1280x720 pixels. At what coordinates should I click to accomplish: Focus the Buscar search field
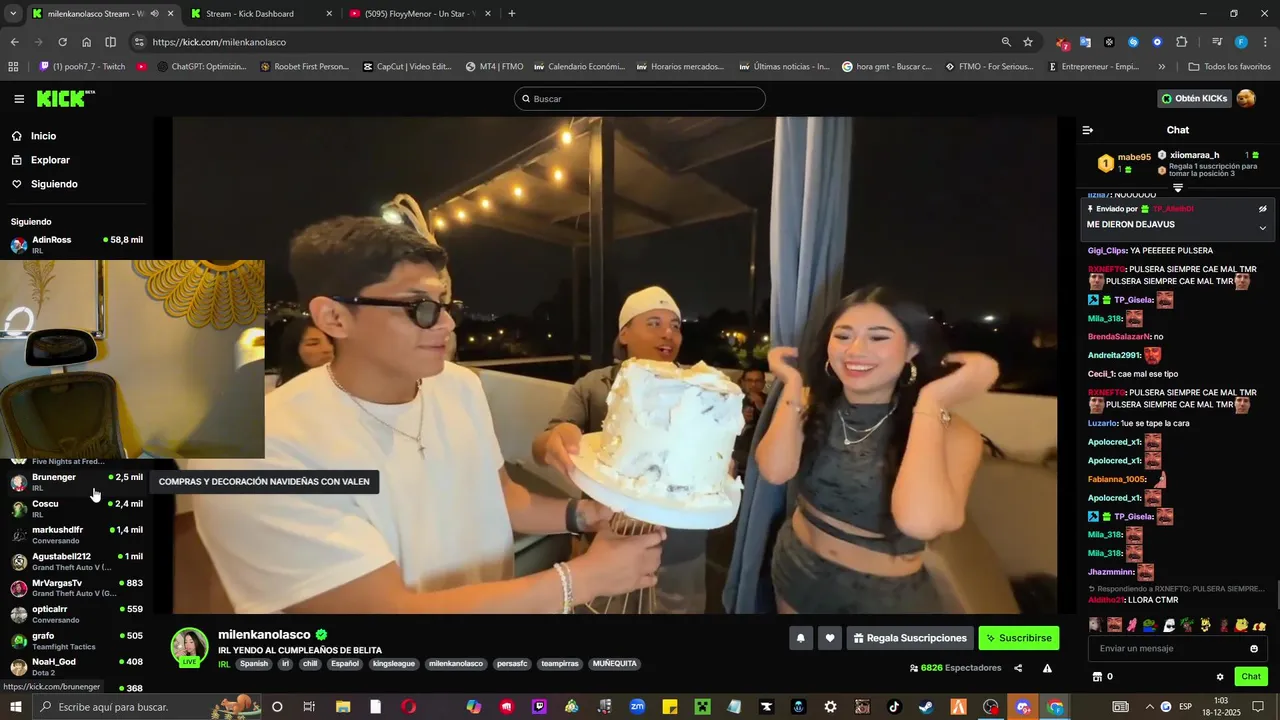pyautogui.click(x=640, y=99)
